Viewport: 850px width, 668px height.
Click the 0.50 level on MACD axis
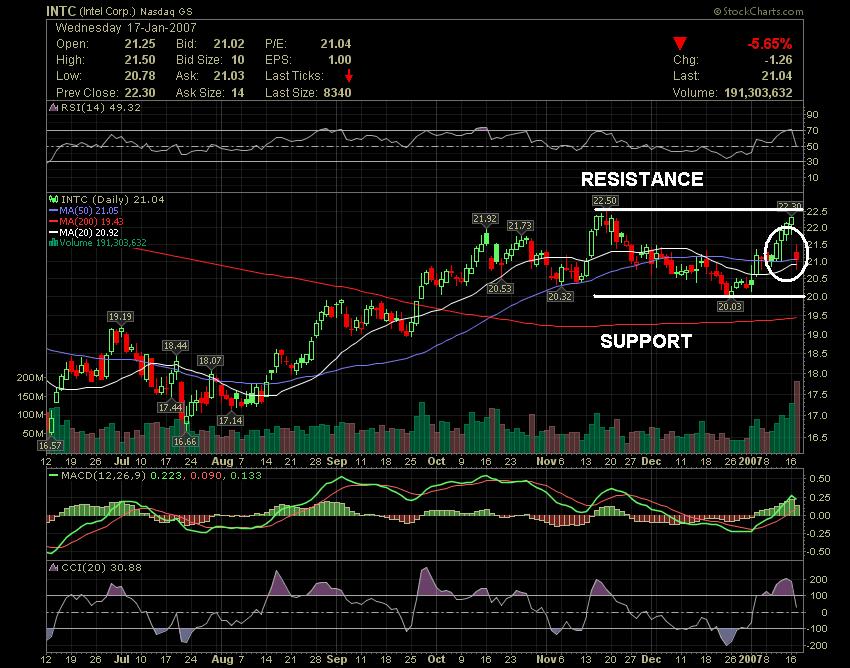pyautogui.click(x=819, y=479)
